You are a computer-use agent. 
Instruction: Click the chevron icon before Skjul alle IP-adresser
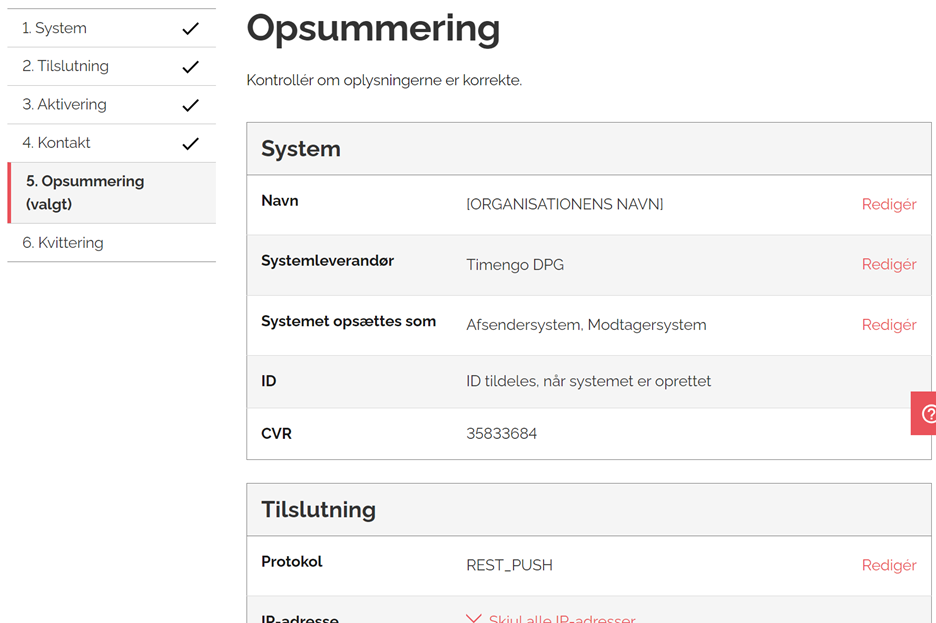[x=474, y=619]
